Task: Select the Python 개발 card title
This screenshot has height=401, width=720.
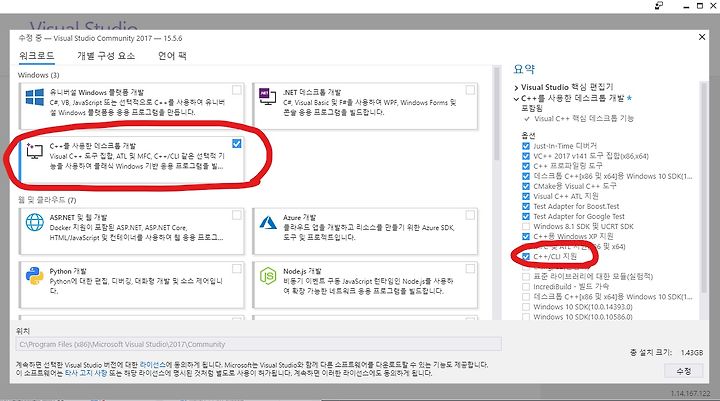Action: point(68,271)
